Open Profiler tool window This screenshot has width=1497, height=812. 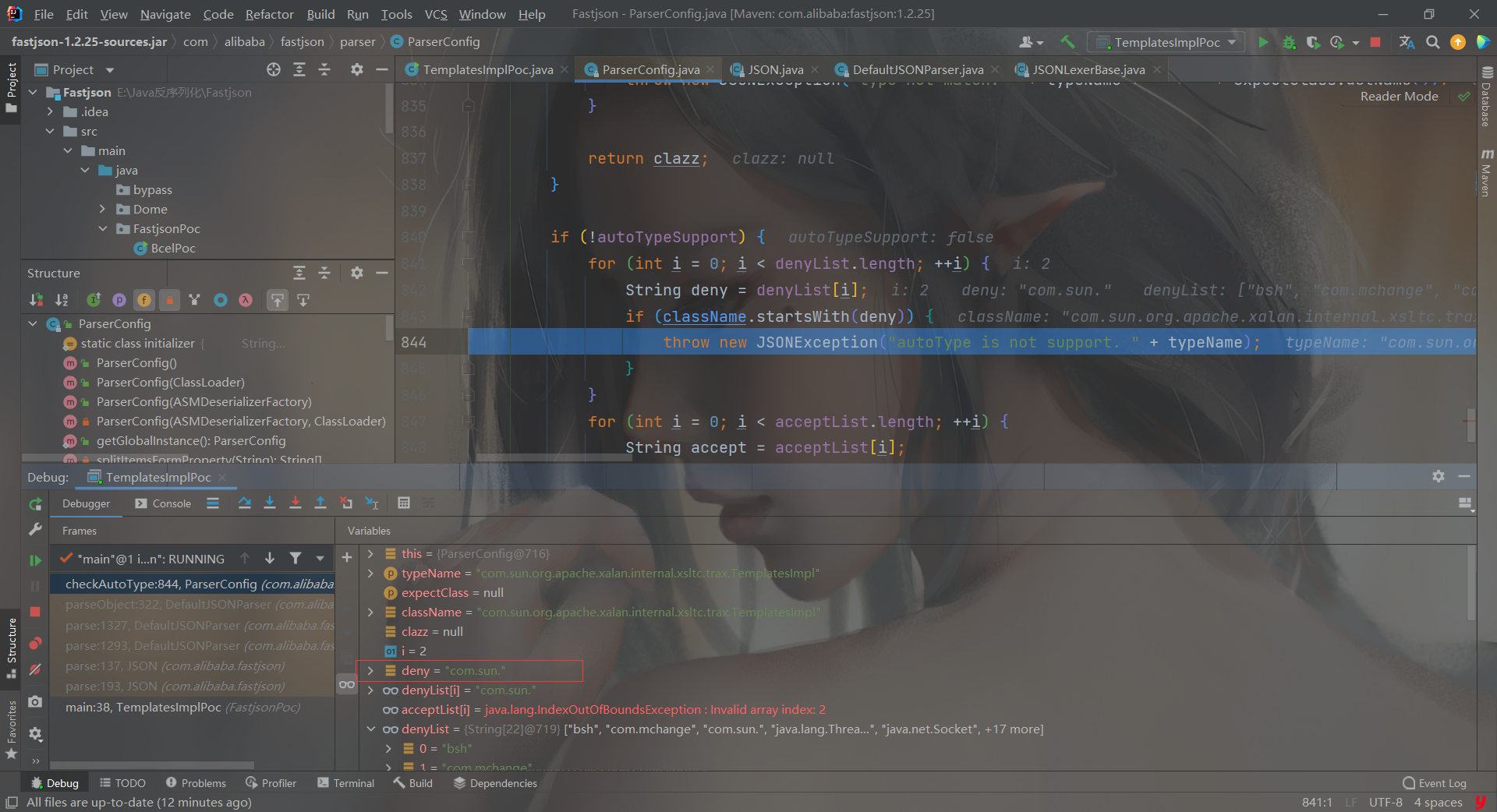[271, 782]
